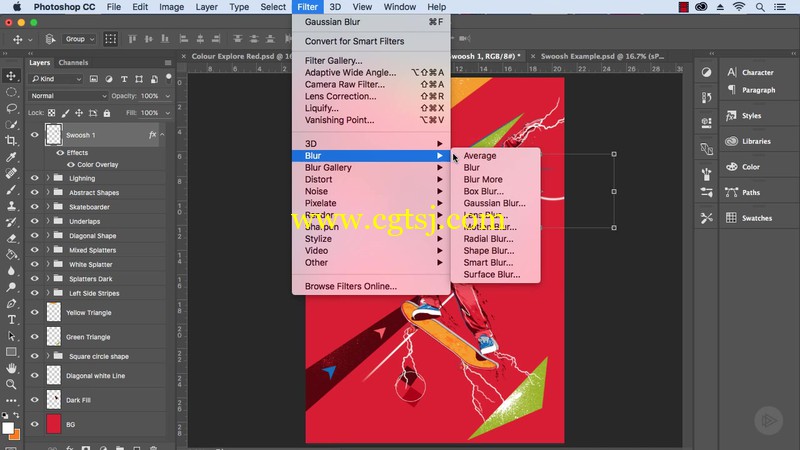Hide the Lighning group layer
This screenshot has width=800, height=450.
(x=35, y=178)
